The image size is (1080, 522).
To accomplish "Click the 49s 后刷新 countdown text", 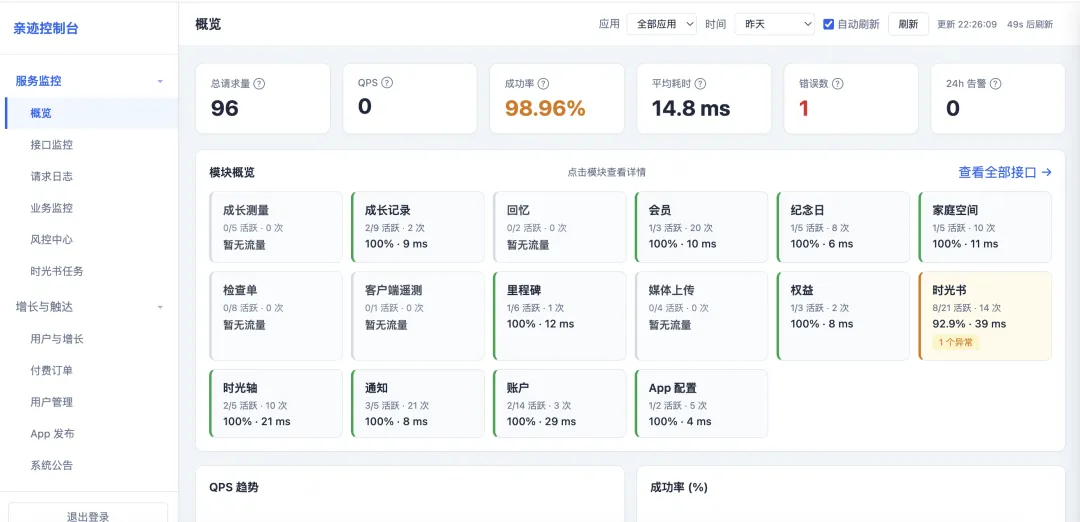I will coord(1030,24).
